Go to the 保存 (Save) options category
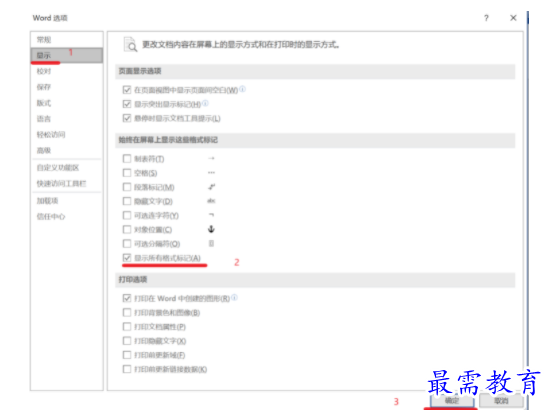This screenshot has width=549, height=414. 67,87
